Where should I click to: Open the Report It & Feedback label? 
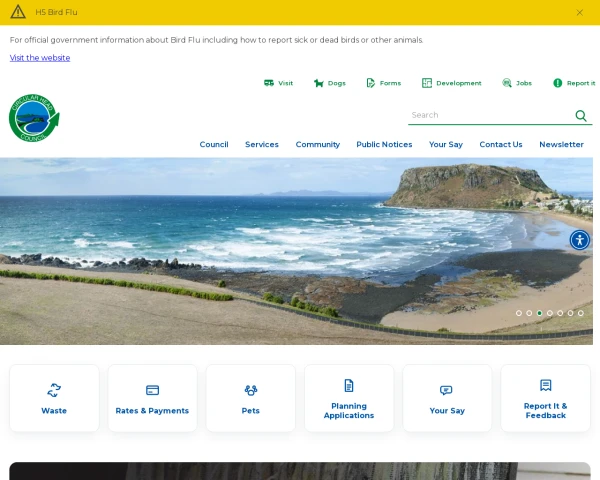[546, 411]
